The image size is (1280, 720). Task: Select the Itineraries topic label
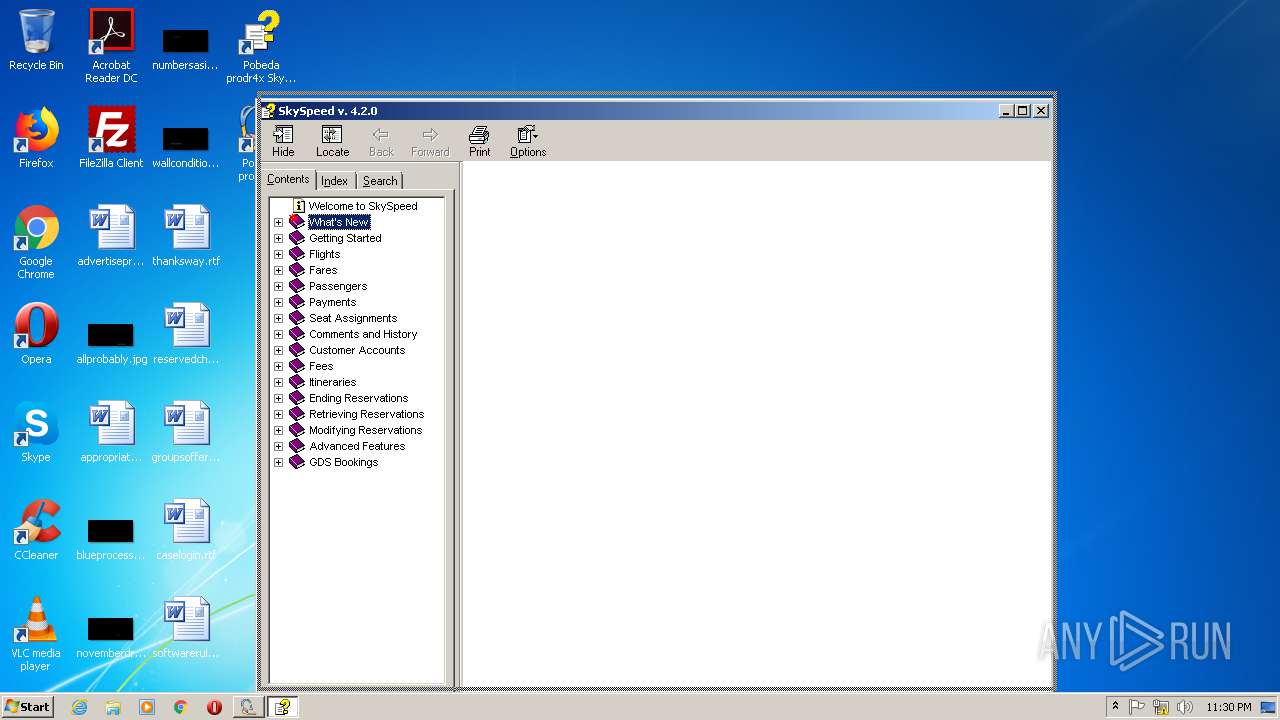point(332,382)
